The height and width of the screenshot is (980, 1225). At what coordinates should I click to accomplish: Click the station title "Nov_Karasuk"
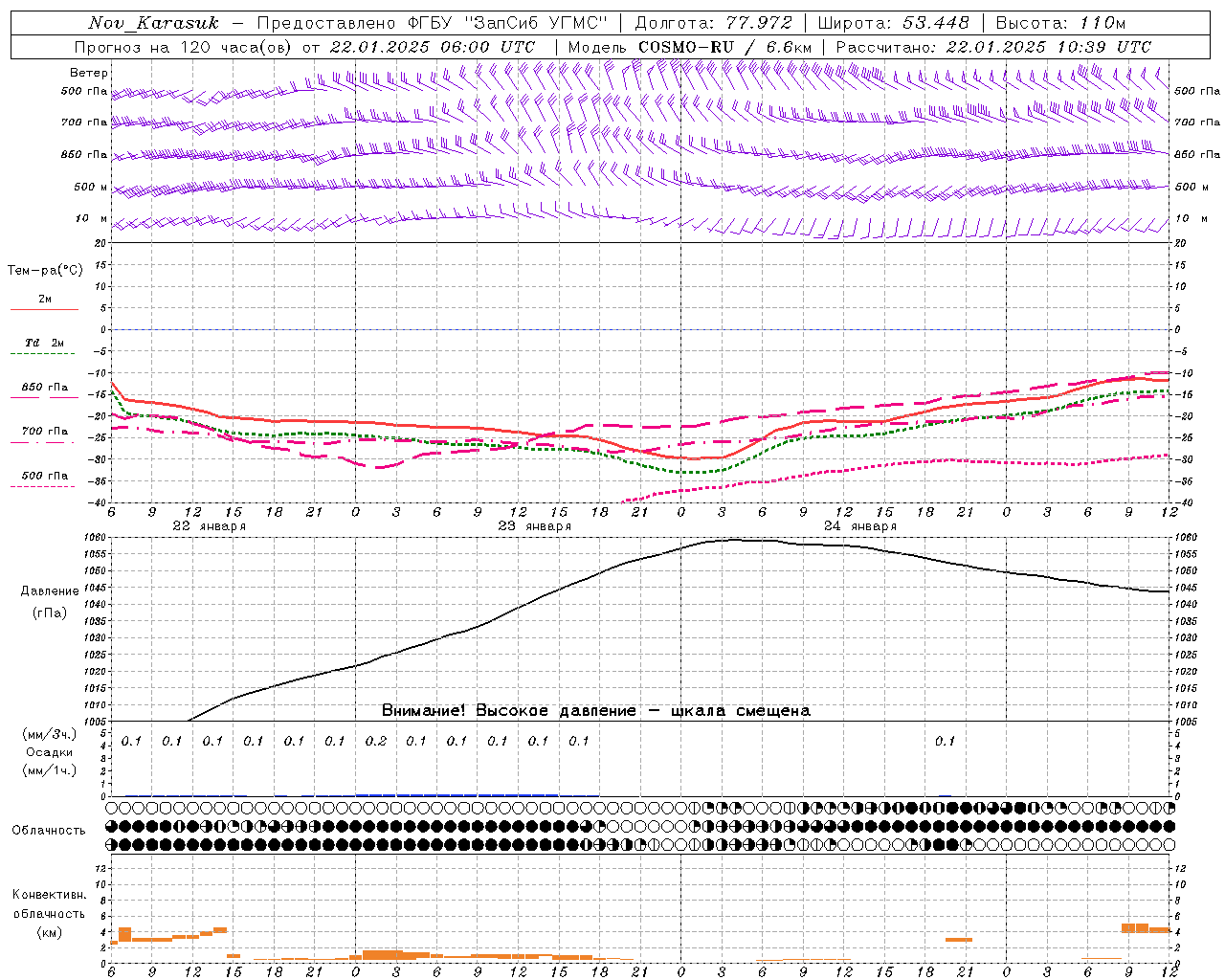click(x=153, y=23)
